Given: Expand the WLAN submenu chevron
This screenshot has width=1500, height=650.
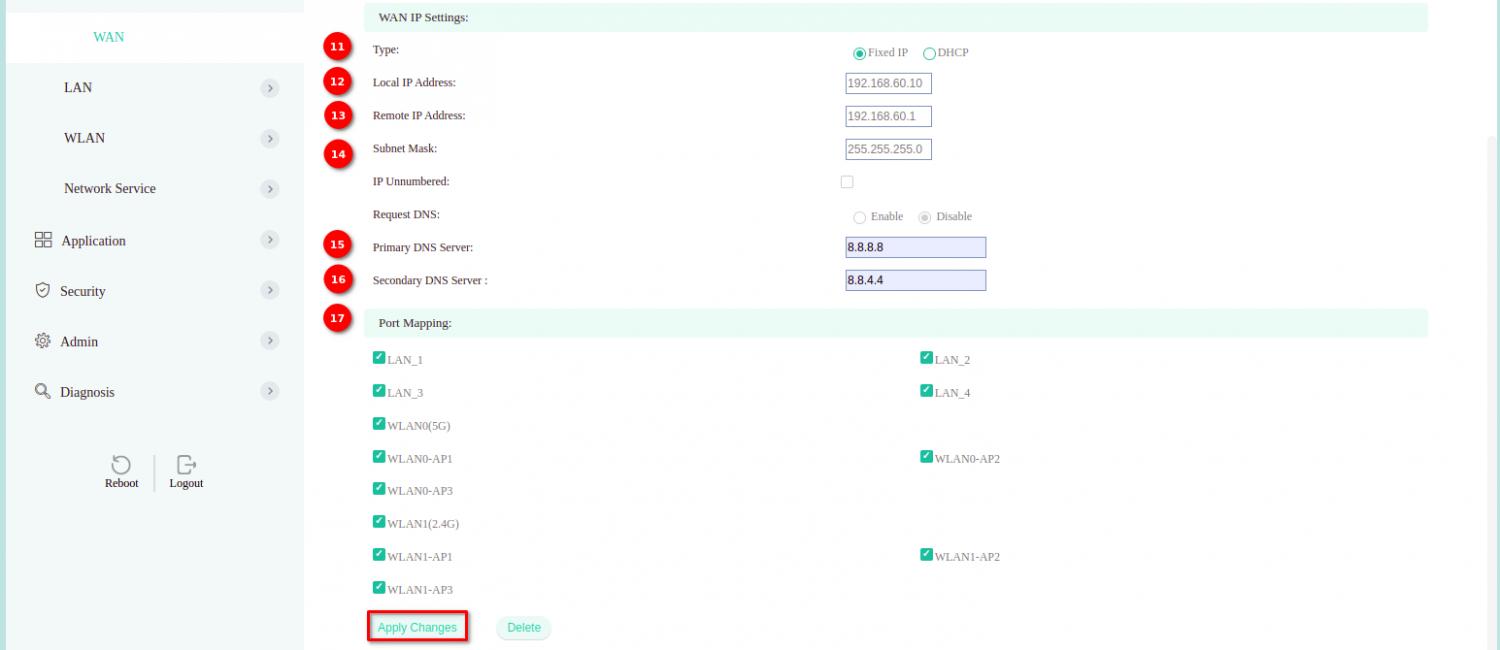Looking at the screenshot, I should point(269,138).
